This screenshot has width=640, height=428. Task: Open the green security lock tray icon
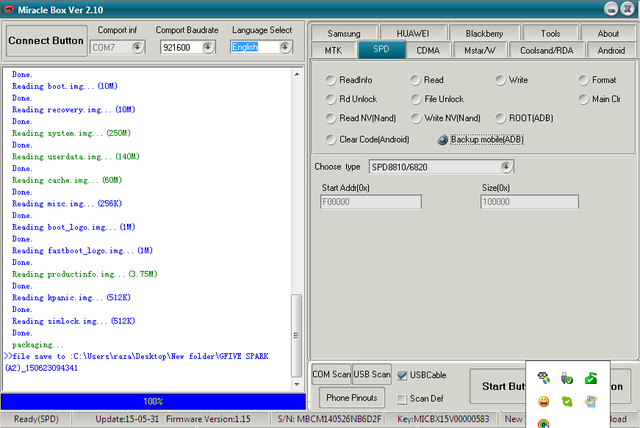tap(591, 378)
